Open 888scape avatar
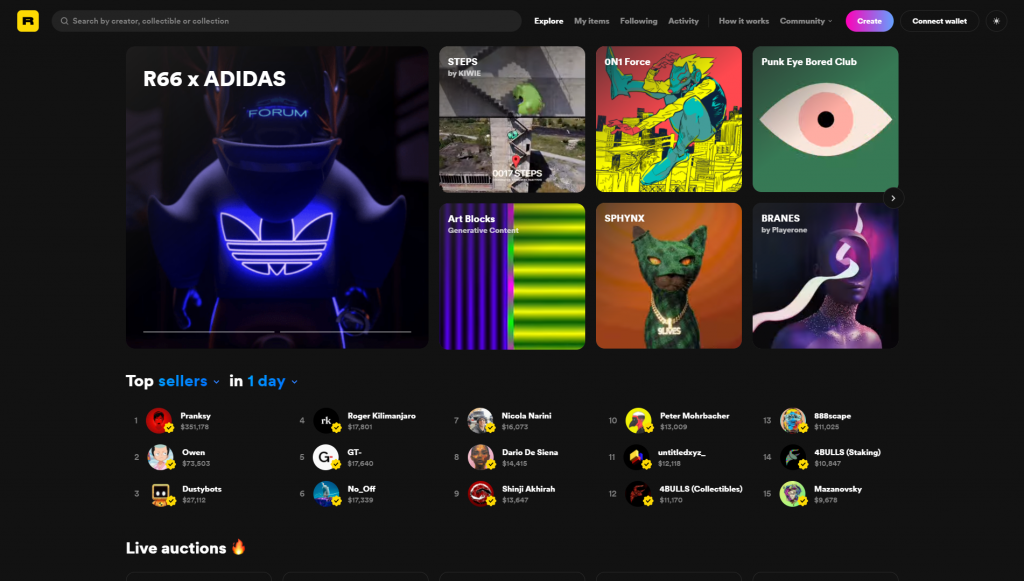 click(x=793, y=420)
